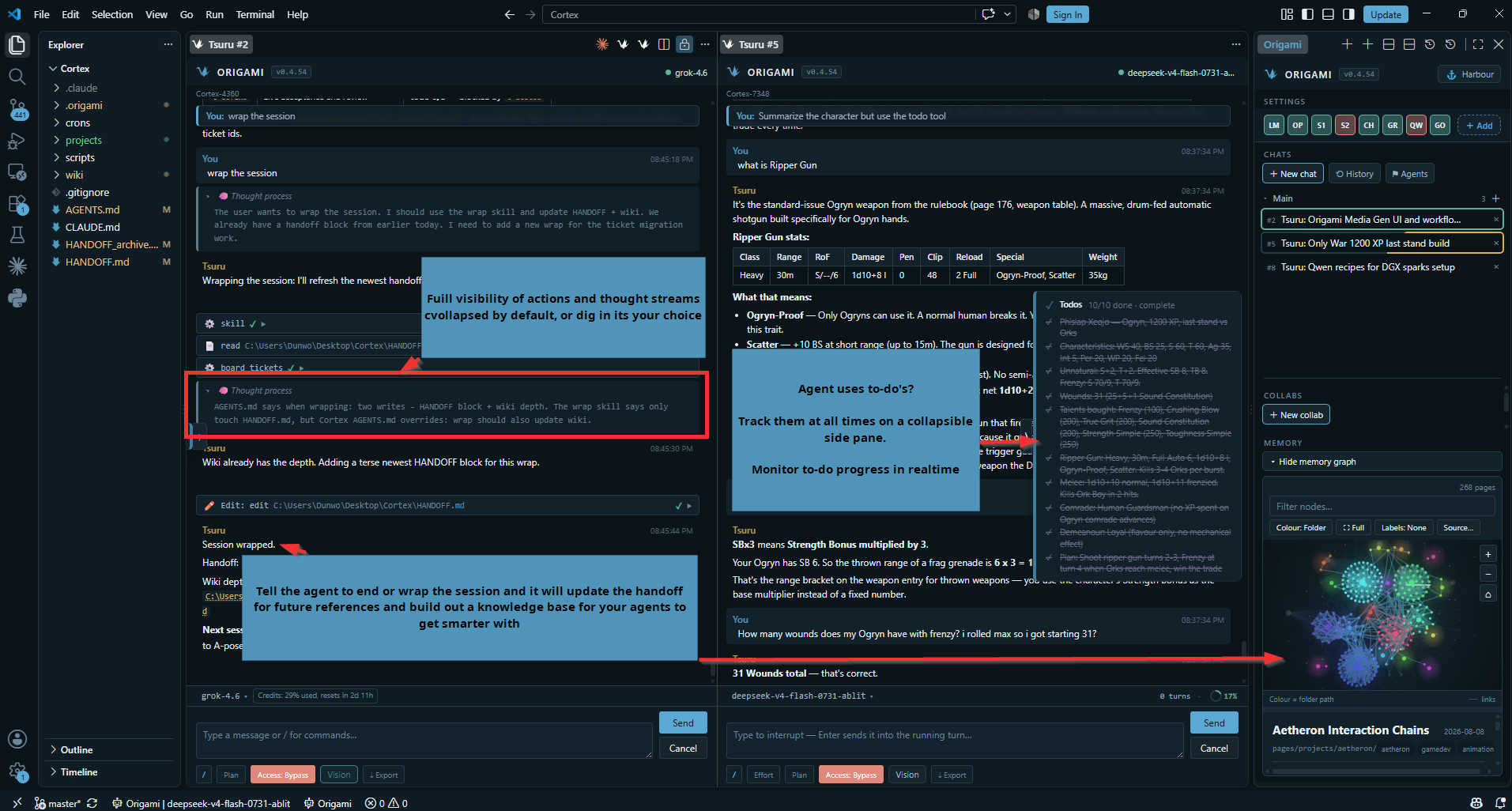Toggle Vision in the deepseek chat
The width and height of the screenshot is (1512, 811).
907,775
